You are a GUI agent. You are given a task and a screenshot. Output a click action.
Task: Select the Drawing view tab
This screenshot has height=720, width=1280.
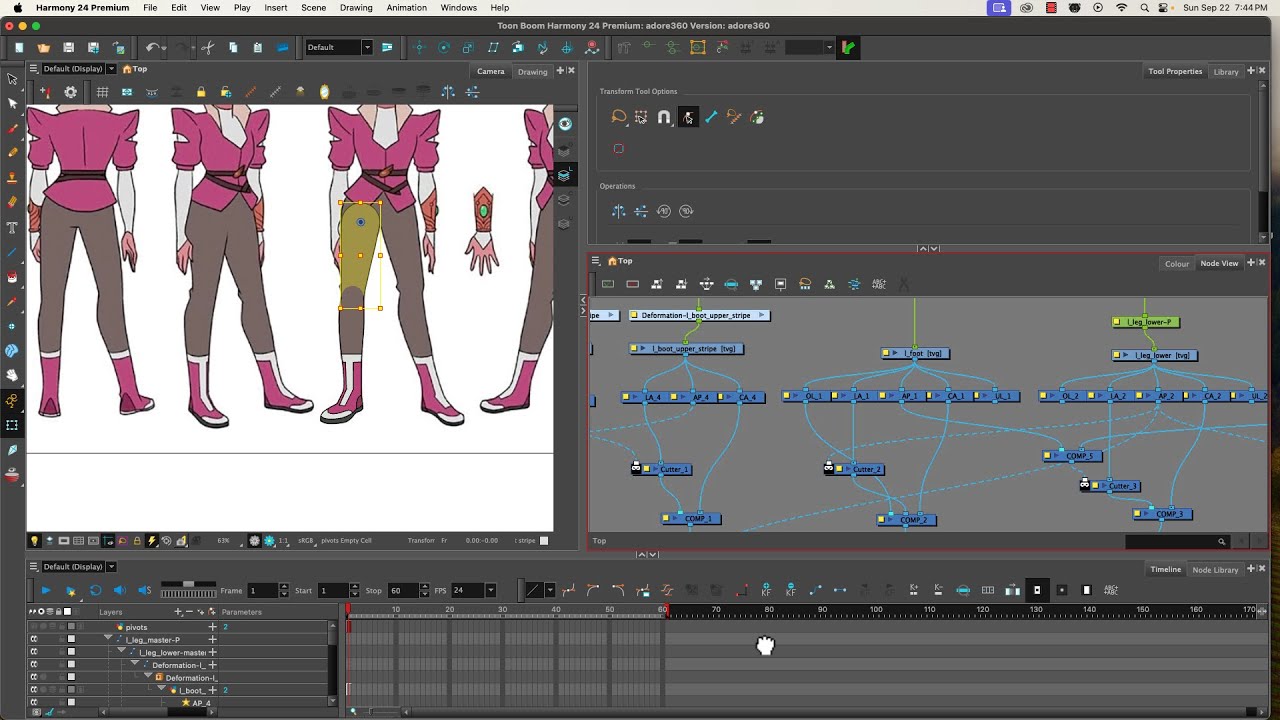click(x=533, y=72)
